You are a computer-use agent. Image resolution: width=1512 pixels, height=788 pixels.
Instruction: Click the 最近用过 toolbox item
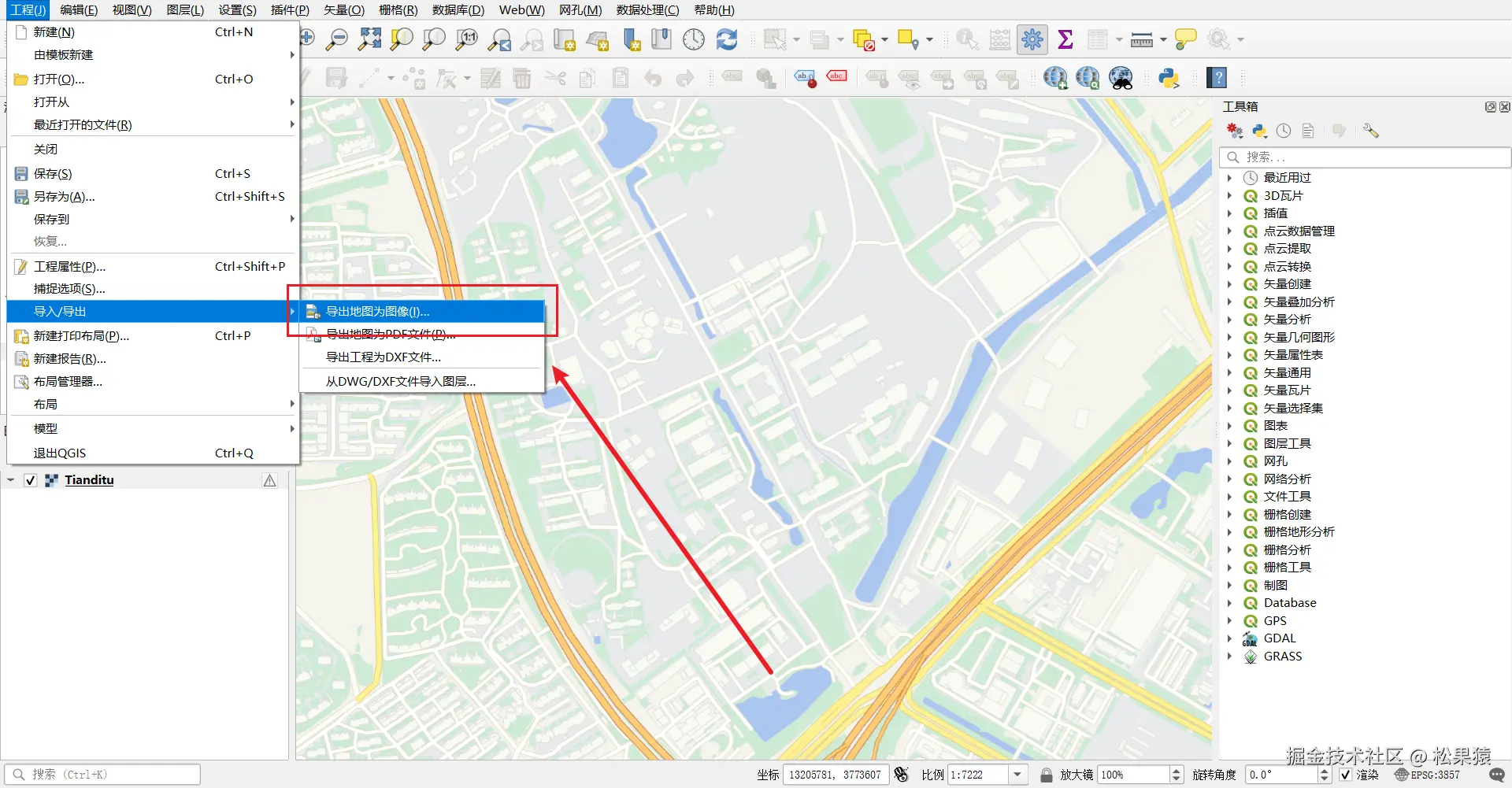[x=1287, y=178]
